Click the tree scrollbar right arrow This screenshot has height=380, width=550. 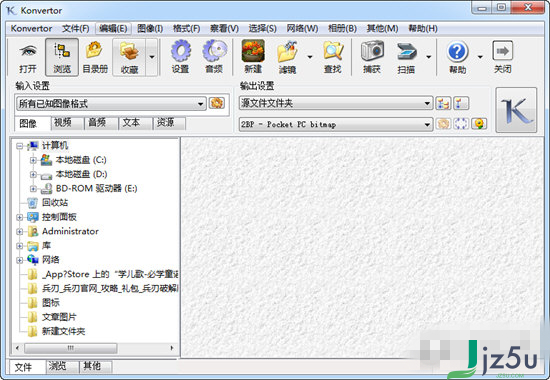point(172,348)
